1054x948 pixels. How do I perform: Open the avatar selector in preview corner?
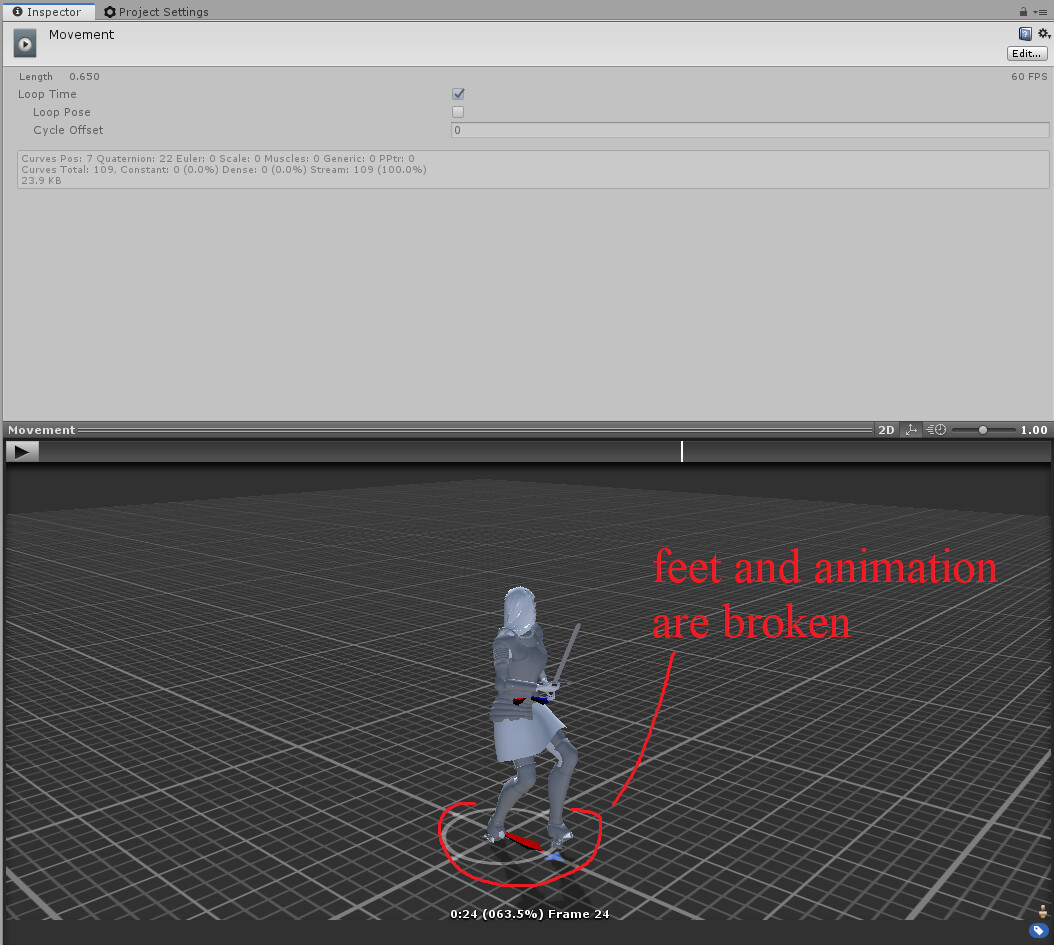click(1042, 912)
